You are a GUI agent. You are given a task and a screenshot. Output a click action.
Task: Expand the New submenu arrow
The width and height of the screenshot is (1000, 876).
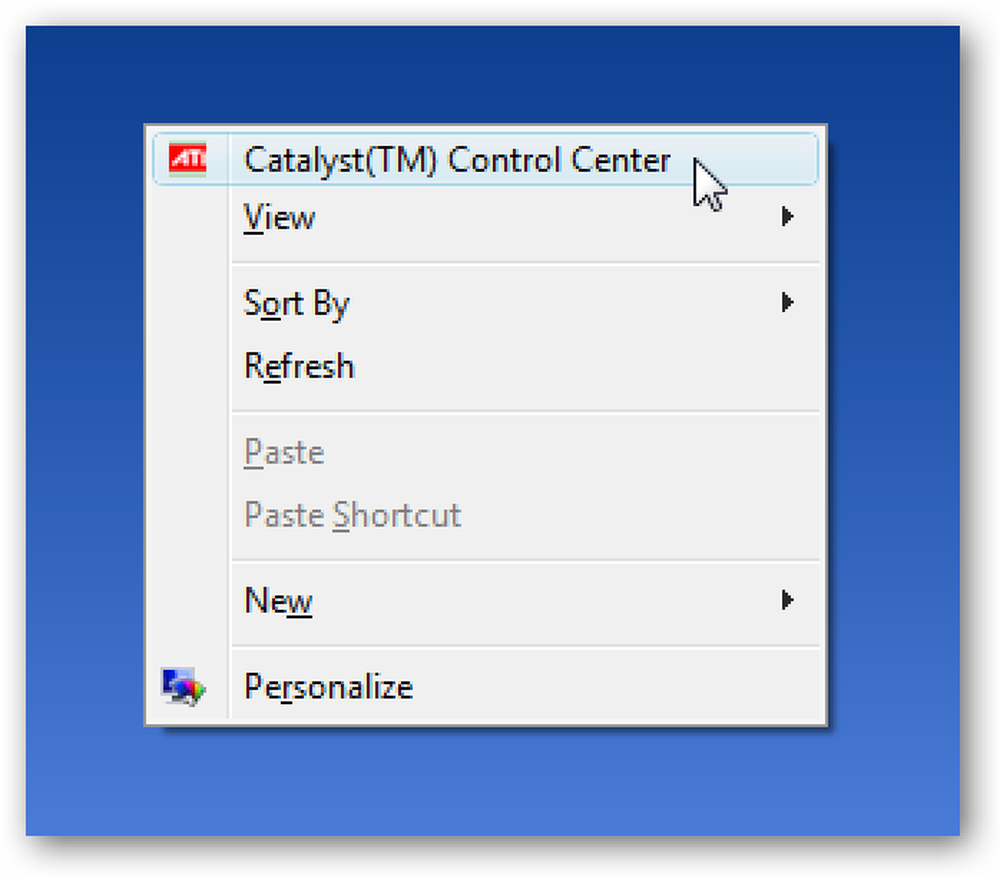click(x=788, y=600)
